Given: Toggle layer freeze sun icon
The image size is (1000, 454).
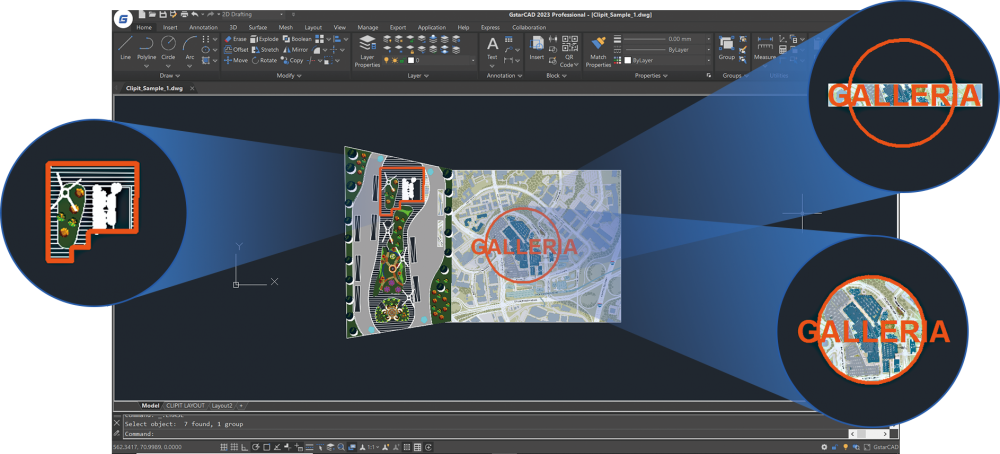Looking at the screenshot, I should 394,60.
